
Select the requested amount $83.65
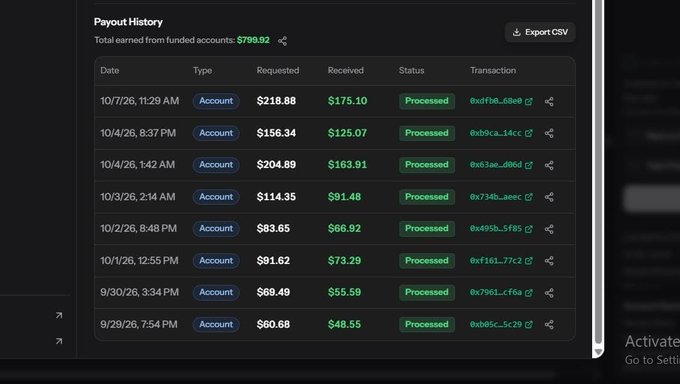(273, 229)
